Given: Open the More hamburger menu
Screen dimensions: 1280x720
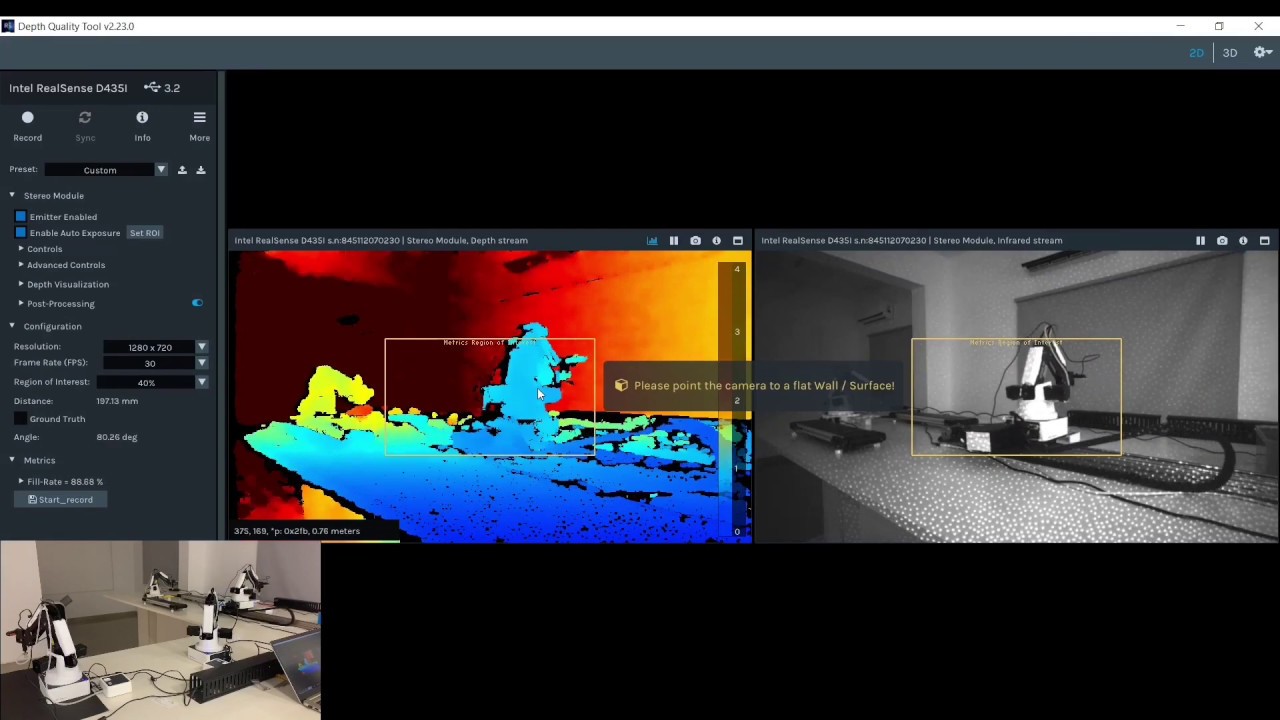Looking at the screenshot, I should 199,118.
